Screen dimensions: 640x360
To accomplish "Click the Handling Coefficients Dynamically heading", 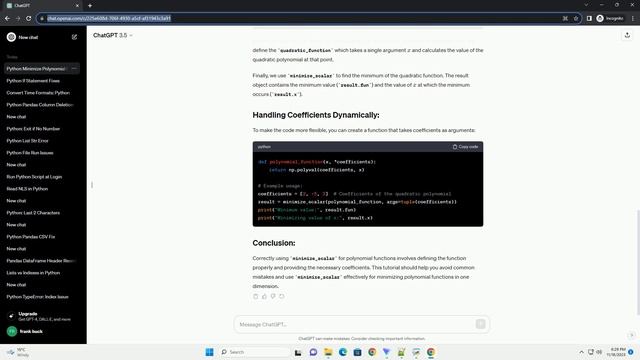I will [316, 115].
